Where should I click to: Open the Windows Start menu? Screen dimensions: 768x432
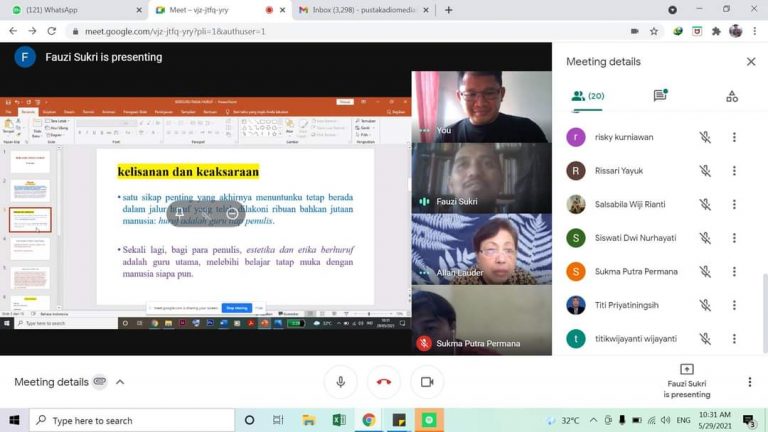(x=14, y=420)
